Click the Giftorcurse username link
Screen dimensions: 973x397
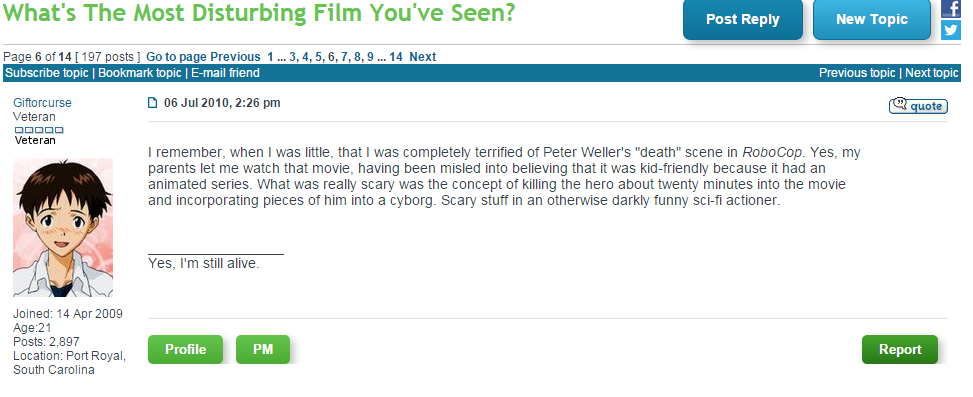click(x=42, y=103)
